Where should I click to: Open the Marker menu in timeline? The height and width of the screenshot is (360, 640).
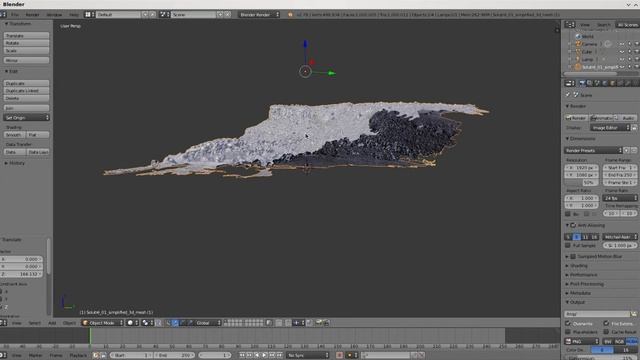36,356
